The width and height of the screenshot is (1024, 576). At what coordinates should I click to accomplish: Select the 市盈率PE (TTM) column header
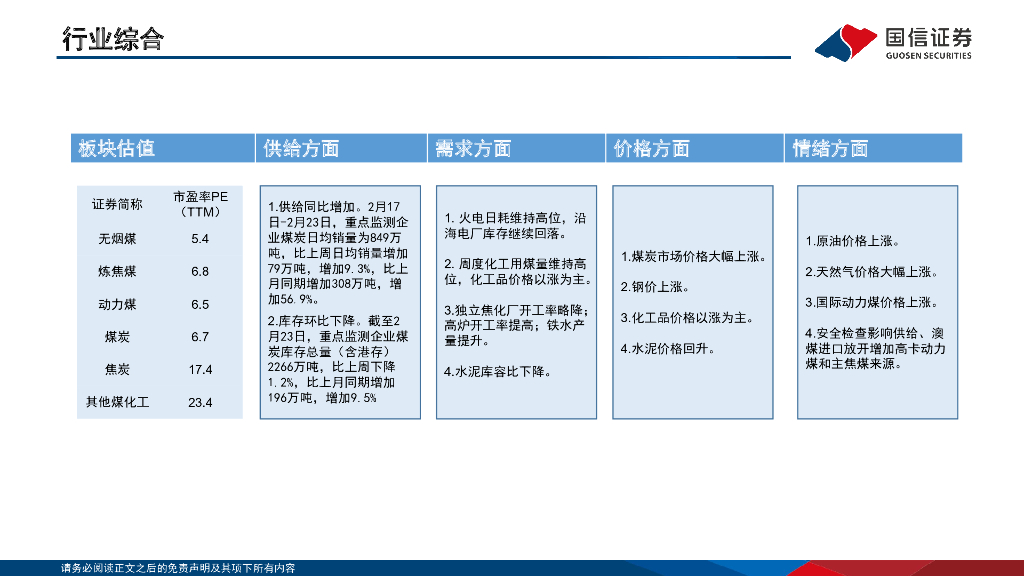(200, 204)
